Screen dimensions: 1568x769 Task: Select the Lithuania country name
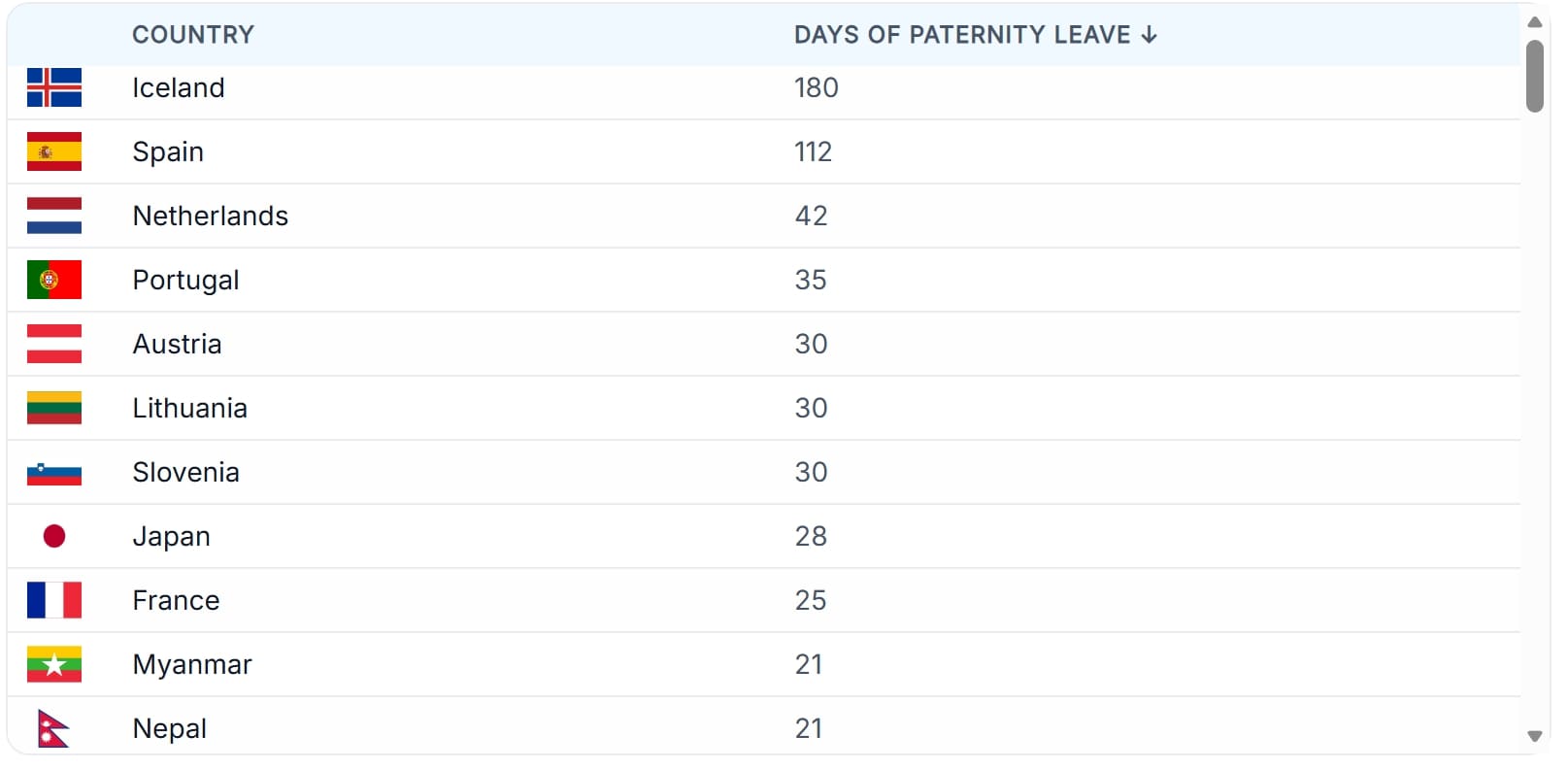coord(190,408)
